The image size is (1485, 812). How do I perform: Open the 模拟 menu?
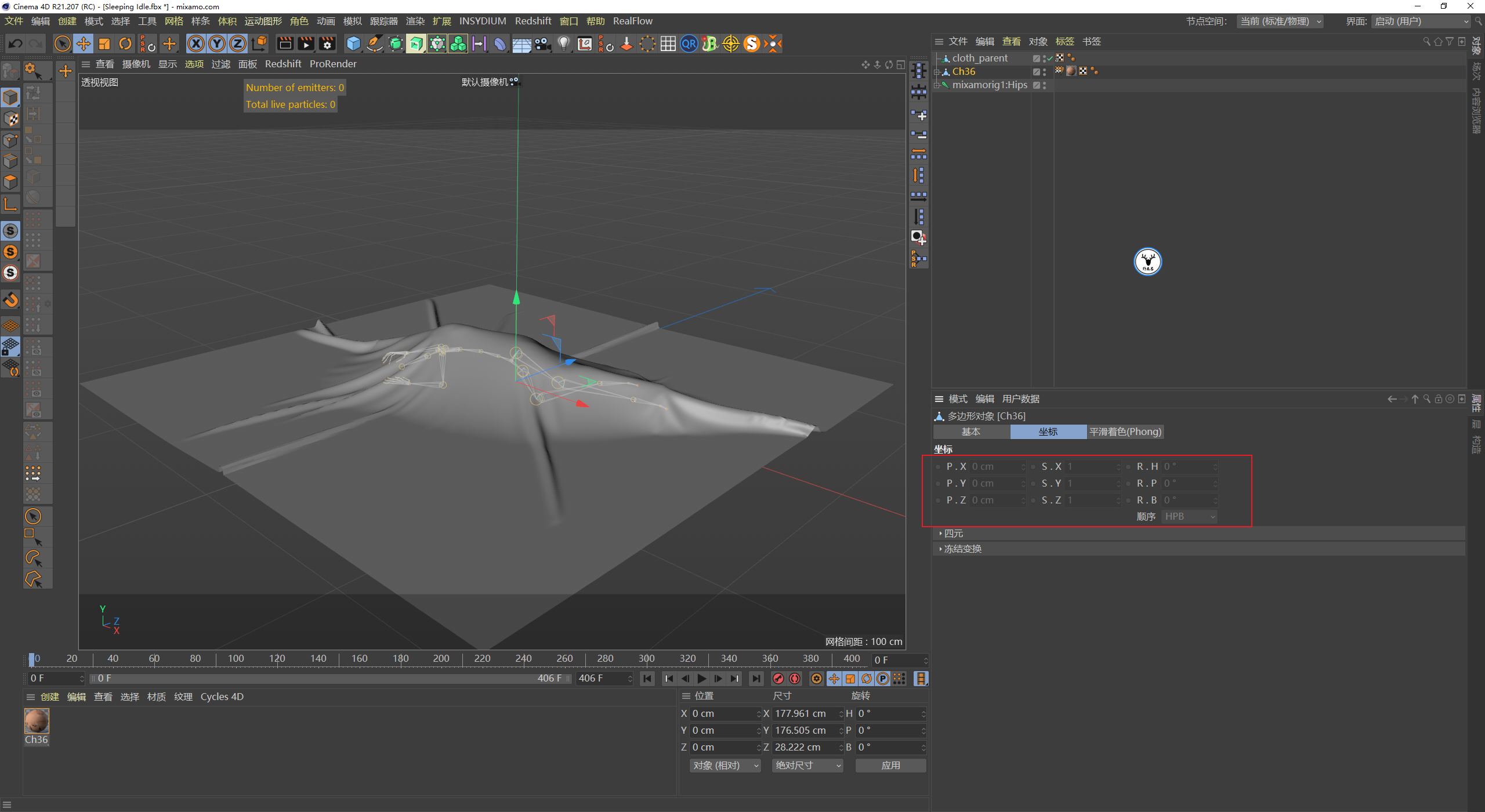pyautogui.click(x=352, y=21)
